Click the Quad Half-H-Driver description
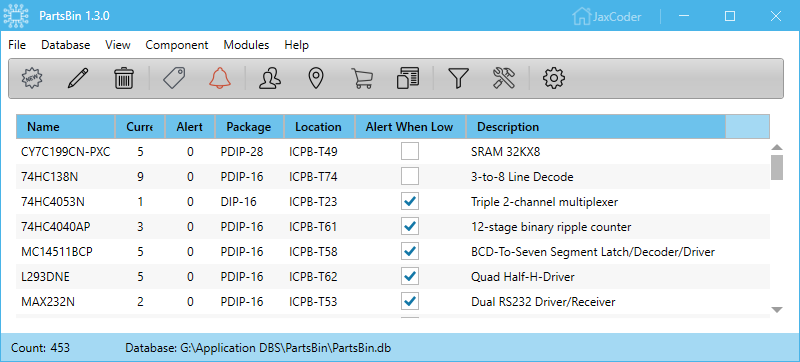Screen dimensions: 800x362 pos(522,276)
